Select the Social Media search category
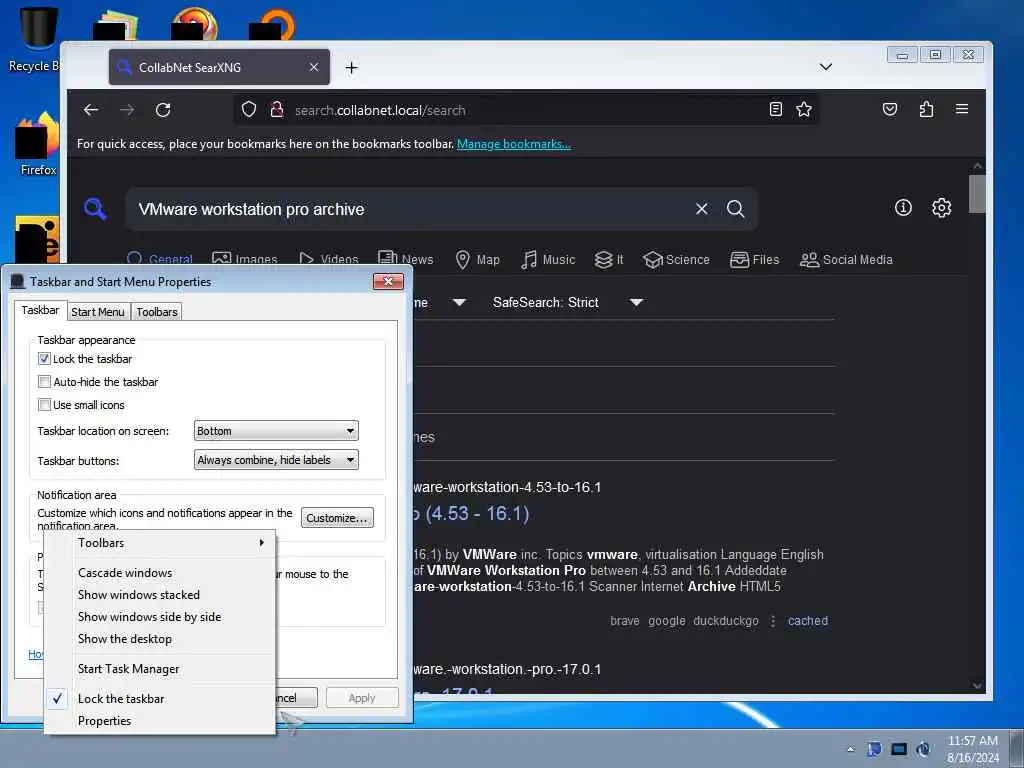 (x=846, y=259)
